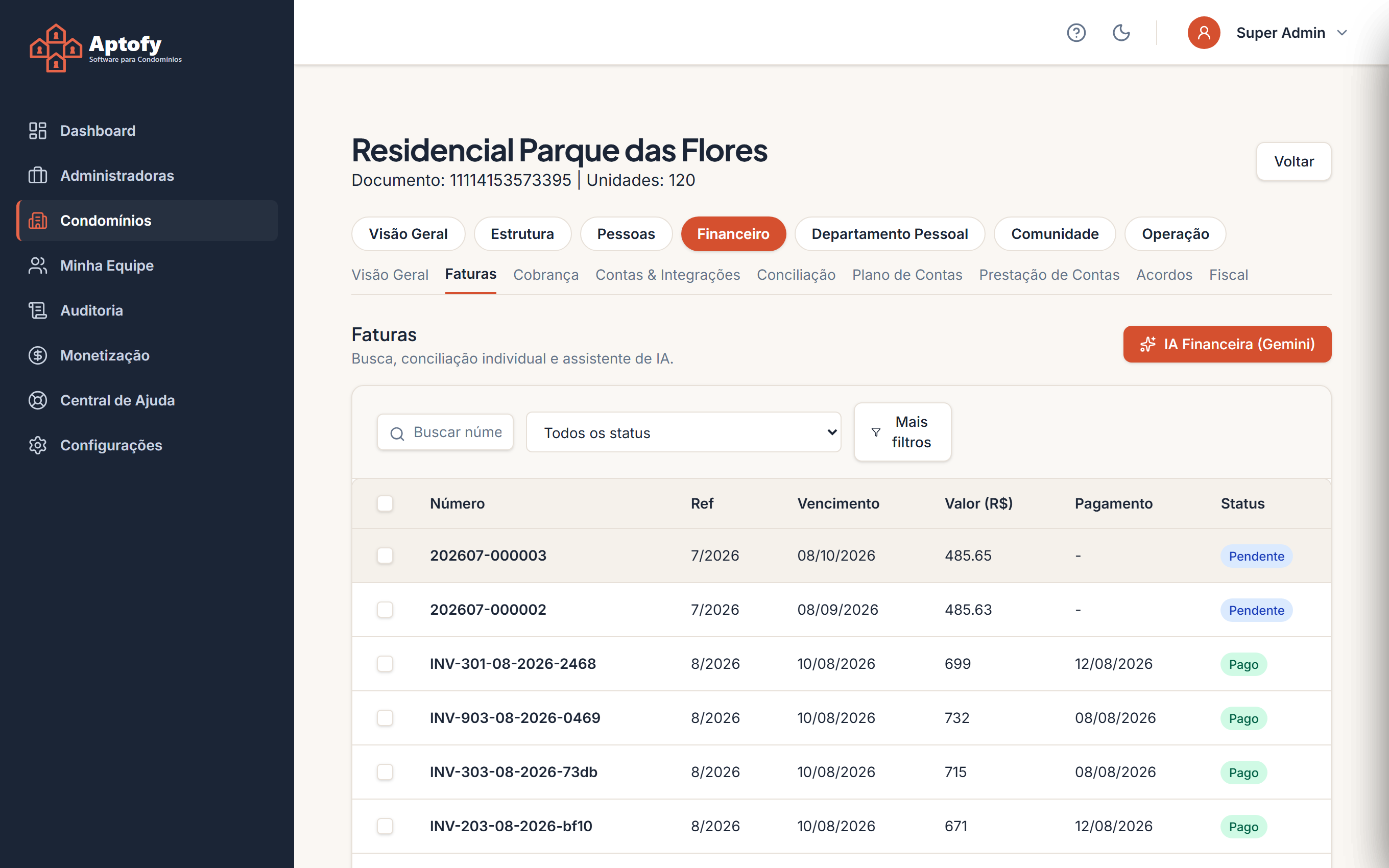This screenshot has width=1389, height=868.
Task: Open Auditoria in sidebar
Action: tap(147, 310)
